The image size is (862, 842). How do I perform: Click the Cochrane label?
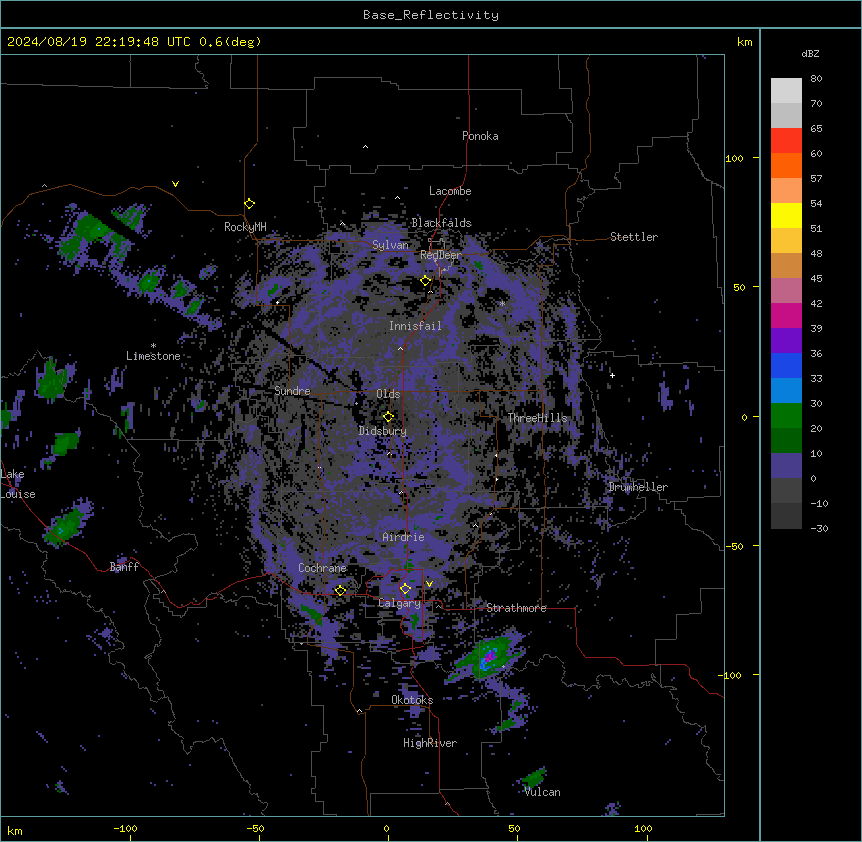point(322,568)
